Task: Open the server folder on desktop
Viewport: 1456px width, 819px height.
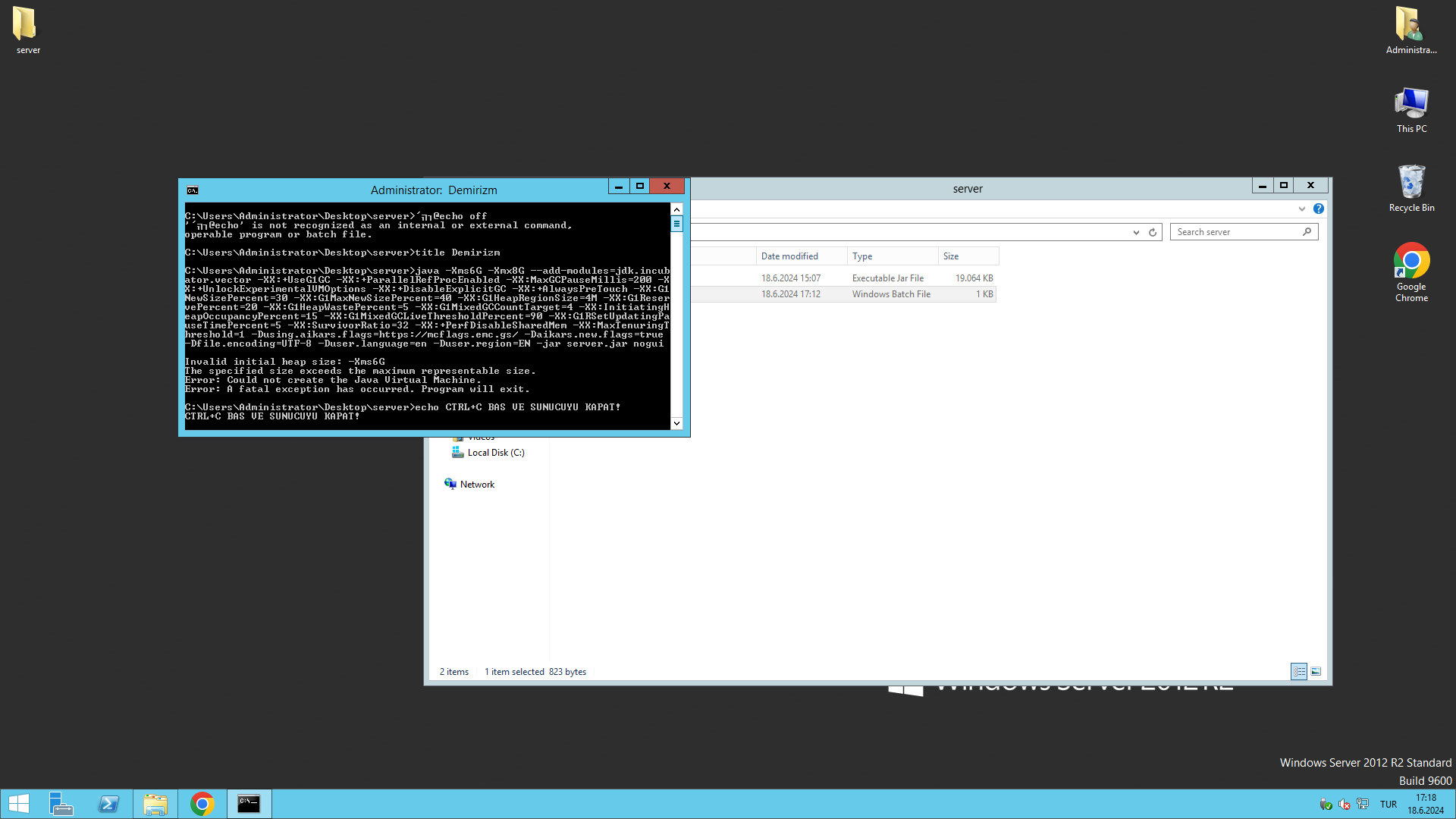Action: pos(27,30)
